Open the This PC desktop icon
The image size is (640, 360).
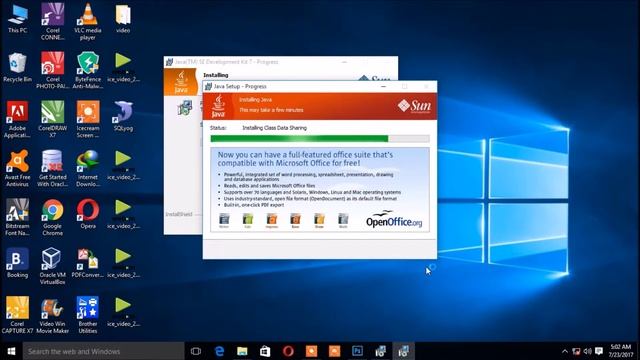[18, 19]
